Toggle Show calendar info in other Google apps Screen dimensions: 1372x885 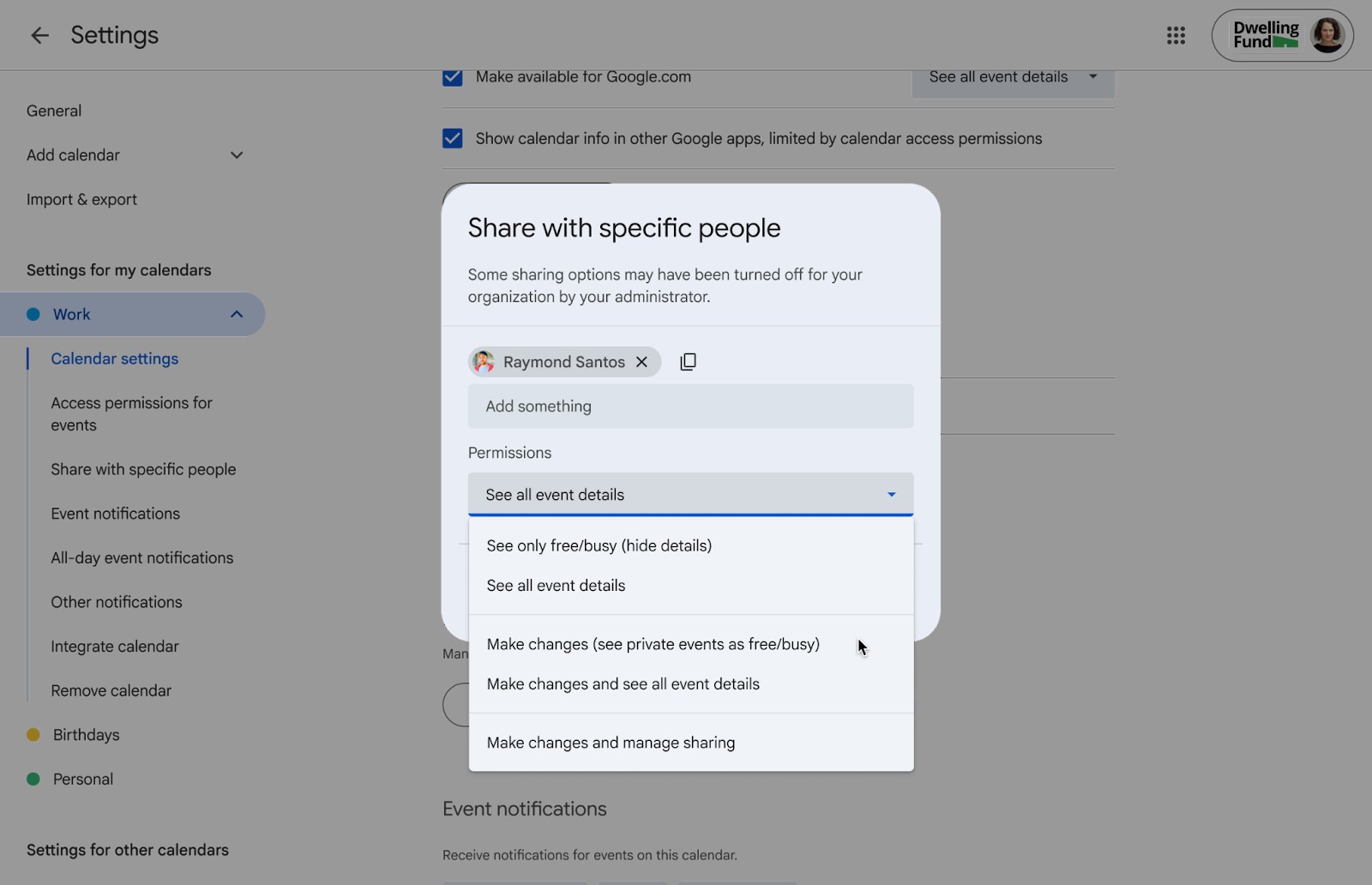pyautogui.click(x=452, y=138)
